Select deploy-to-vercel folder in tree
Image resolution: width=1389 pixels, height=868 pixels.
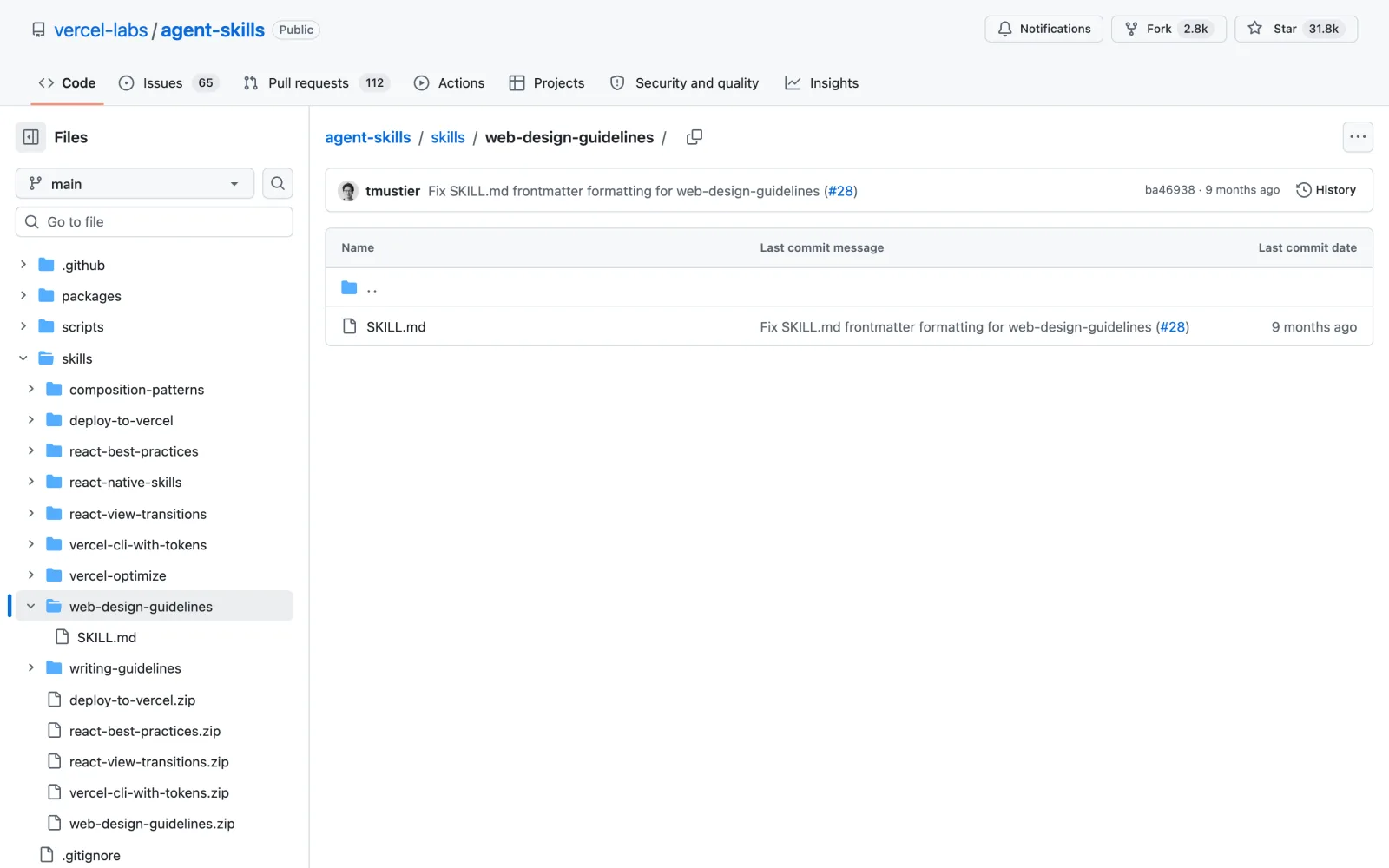click(122, 420)
